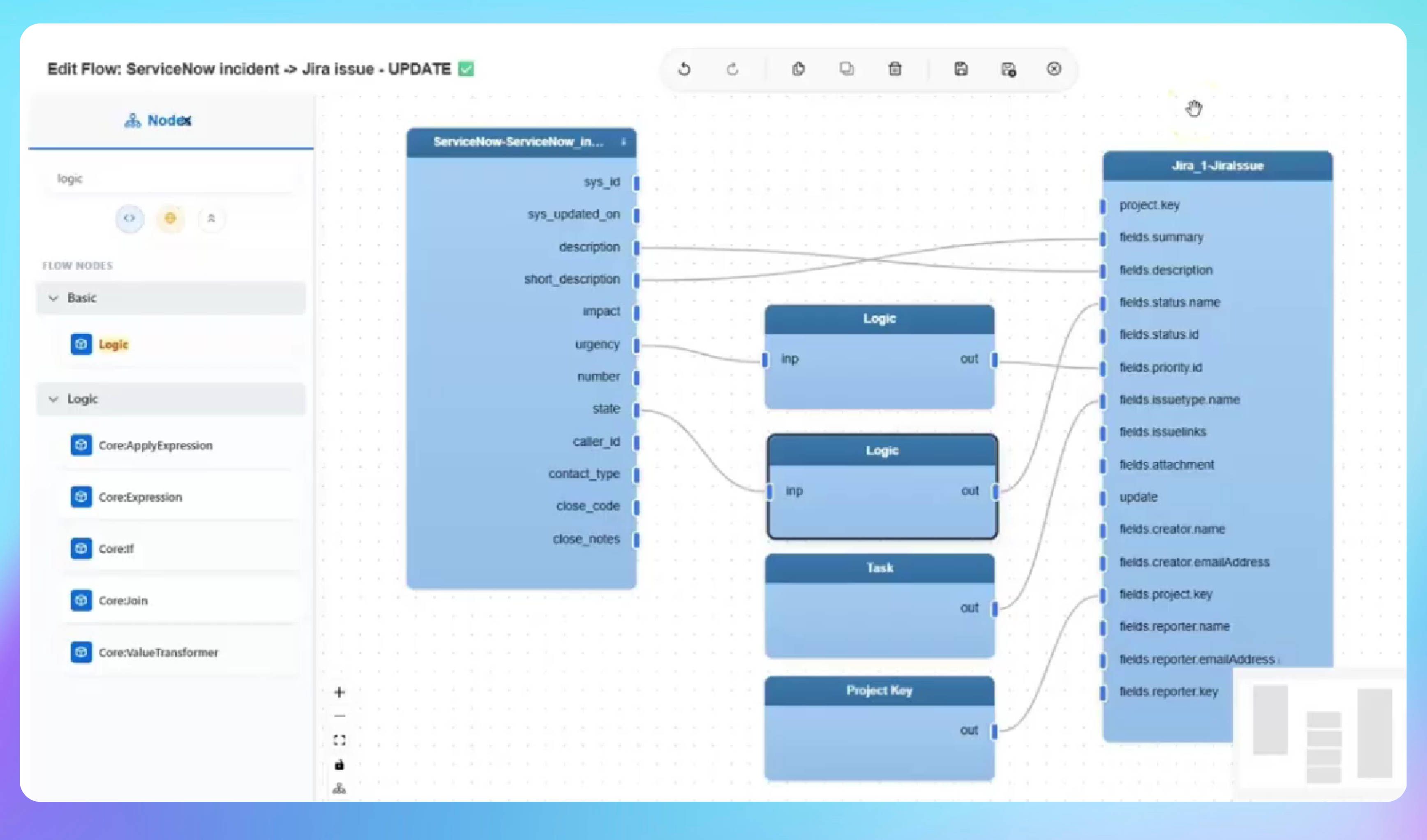Select the Core:ValueTransformer node item
The width and height of the screenshot is (1427, 840).
pyautogui.click(x=158, y=652)
